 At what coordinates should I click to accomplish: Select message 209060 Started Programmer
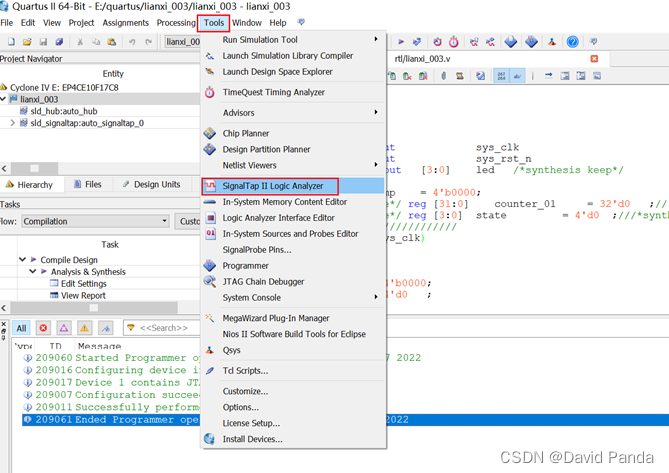click(111, 358)
